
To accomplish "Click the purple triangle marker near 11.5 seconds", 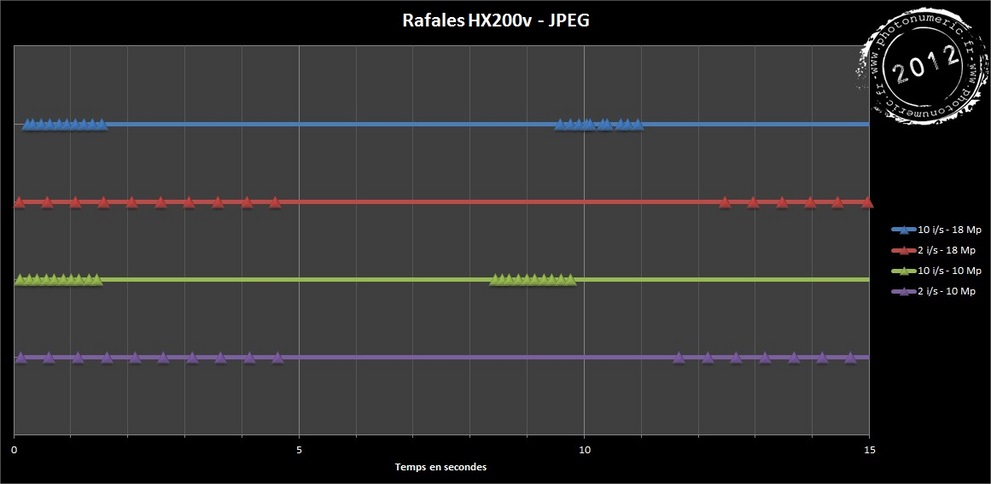I will (x=679, y=358).
